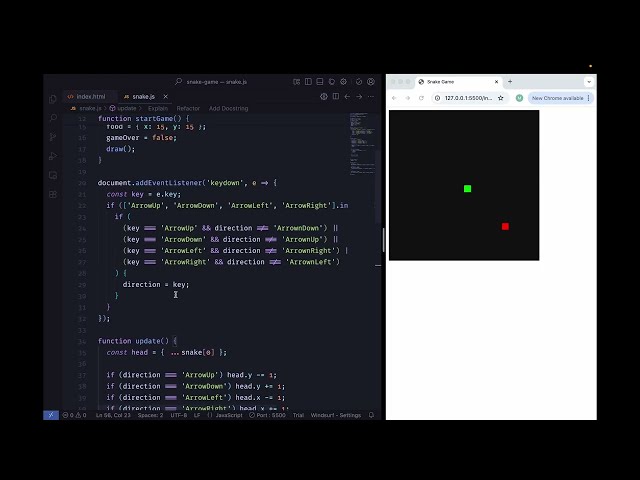
Task: Click the red food square on canvas
Action: click(x=505, y=226)
